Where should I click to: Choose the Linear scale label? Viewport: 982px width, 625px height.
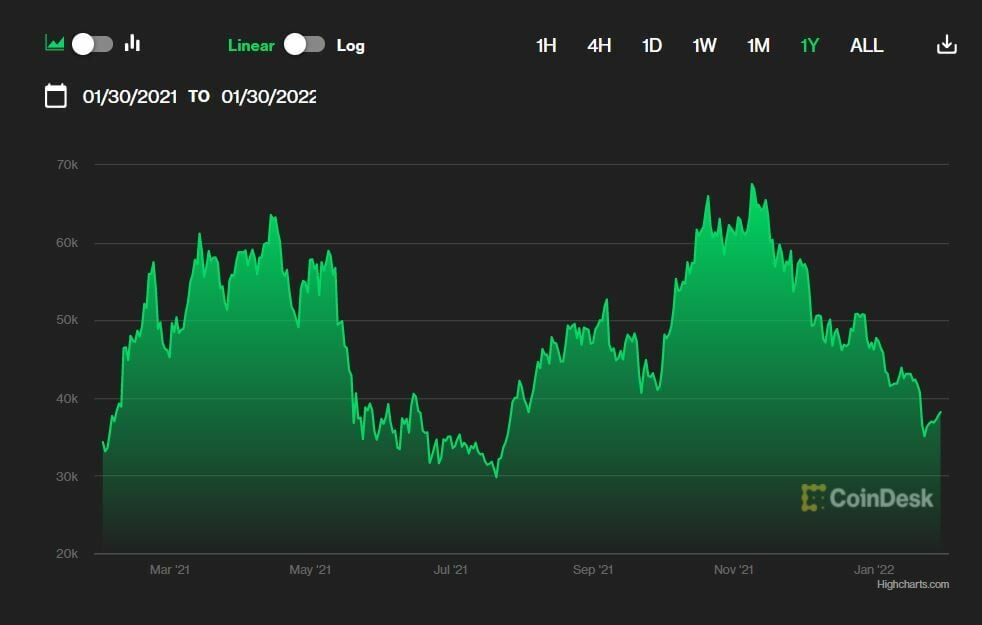pos(251,45)
